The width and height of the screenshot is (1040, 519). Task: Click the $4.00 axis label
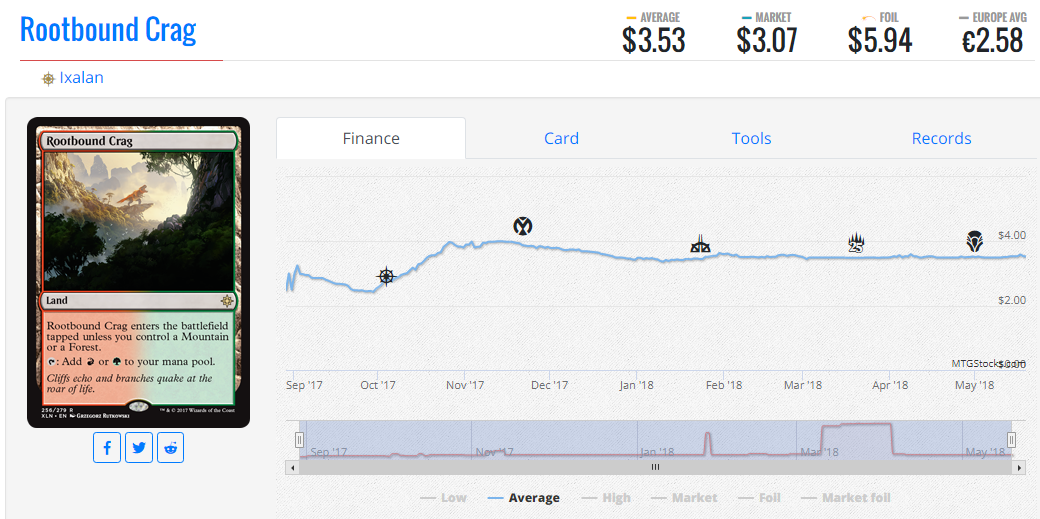pyautogui.click(x=1011, y=236)
